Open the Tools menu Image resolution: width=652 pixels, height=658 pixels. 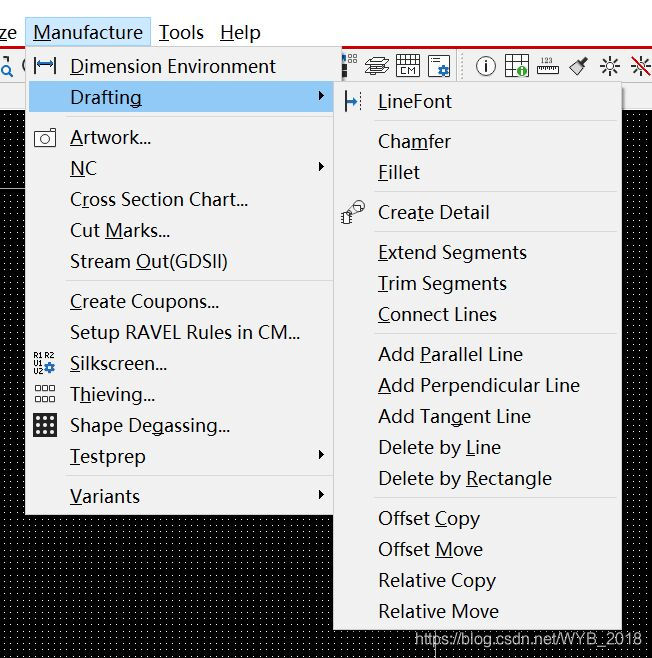click(181, 32)
